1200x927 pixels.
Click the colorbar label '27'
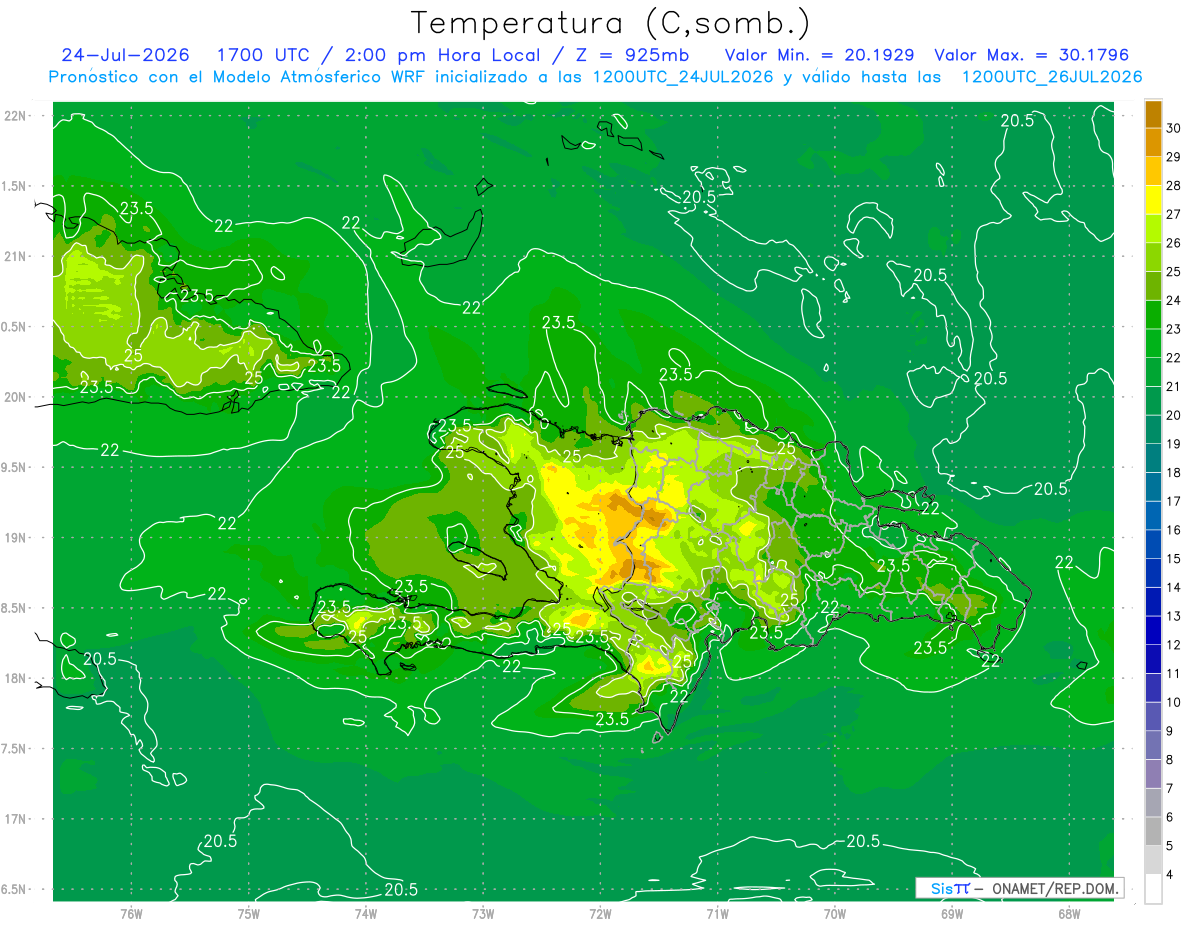point(1173,214)
